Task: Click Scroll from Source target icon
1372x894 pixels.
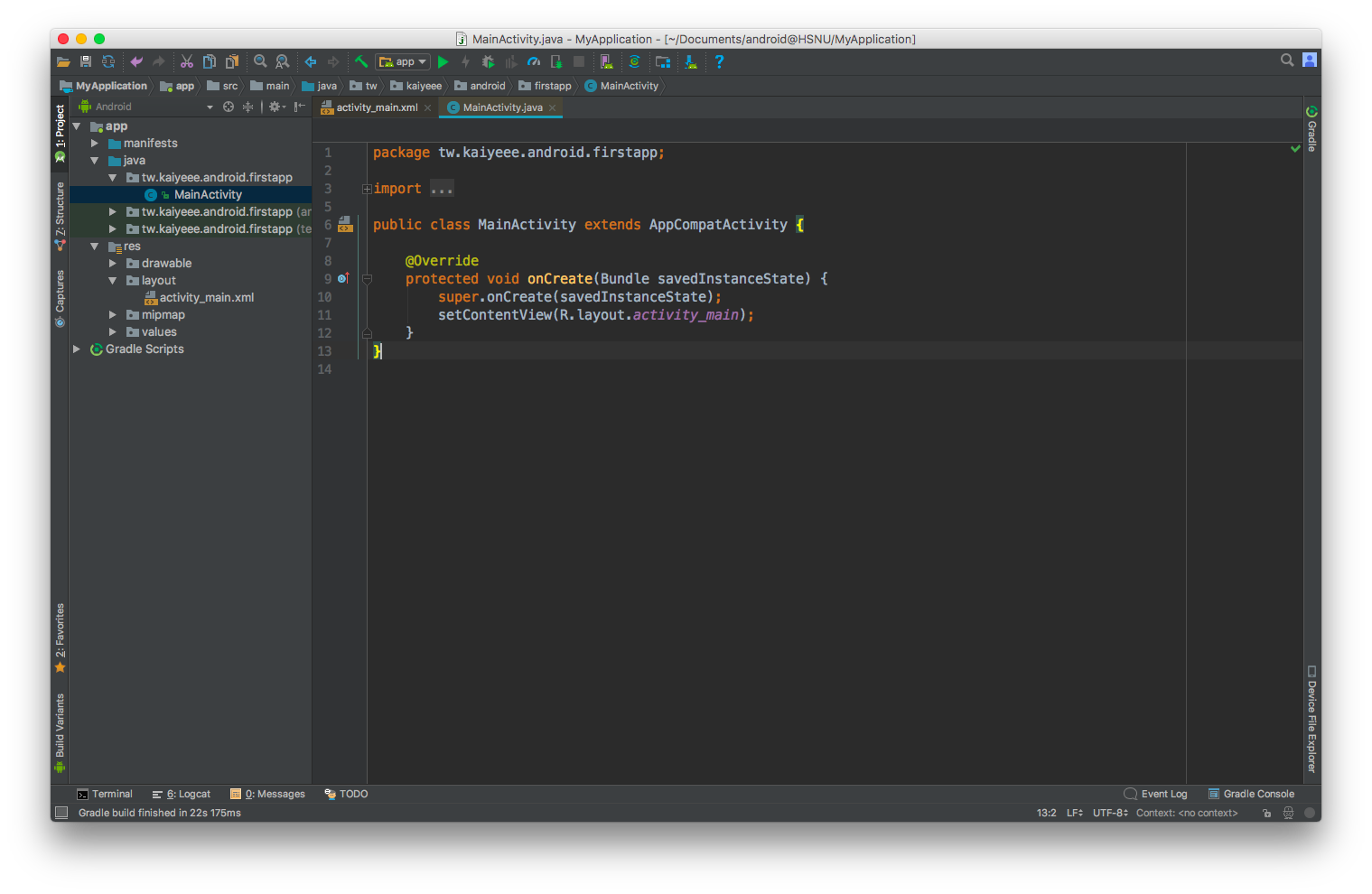Action: 229,107
